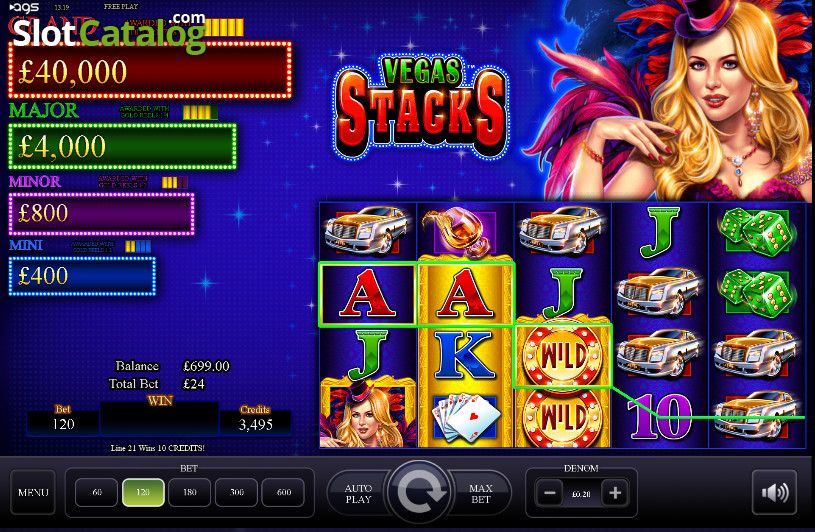The height and width of the screenshot is (532, 815).
Task: Select the 120 bet option
Action: [x=143, y=492]
